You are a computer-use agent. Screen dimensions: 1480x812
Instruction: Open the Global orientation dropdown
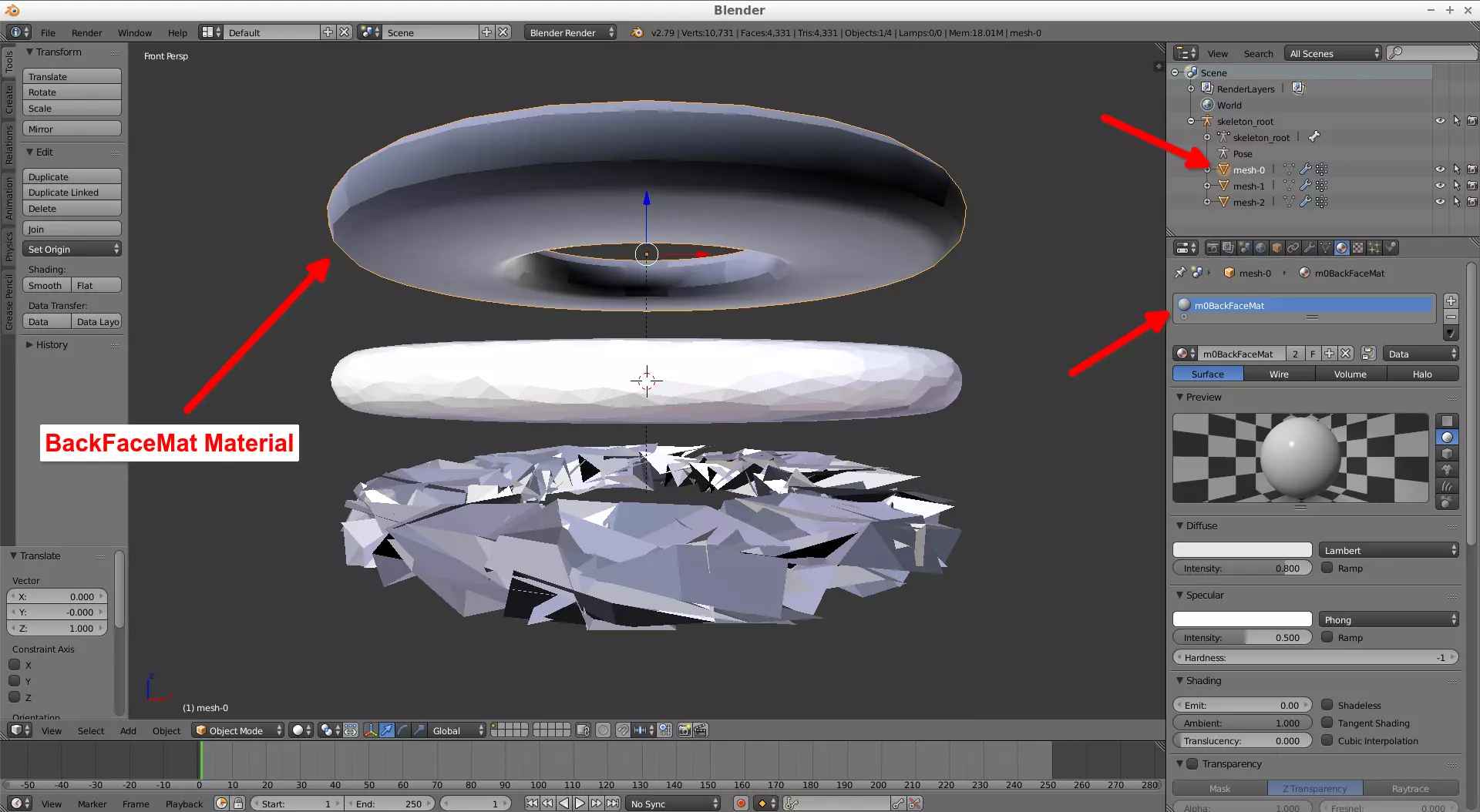point(458,730)
